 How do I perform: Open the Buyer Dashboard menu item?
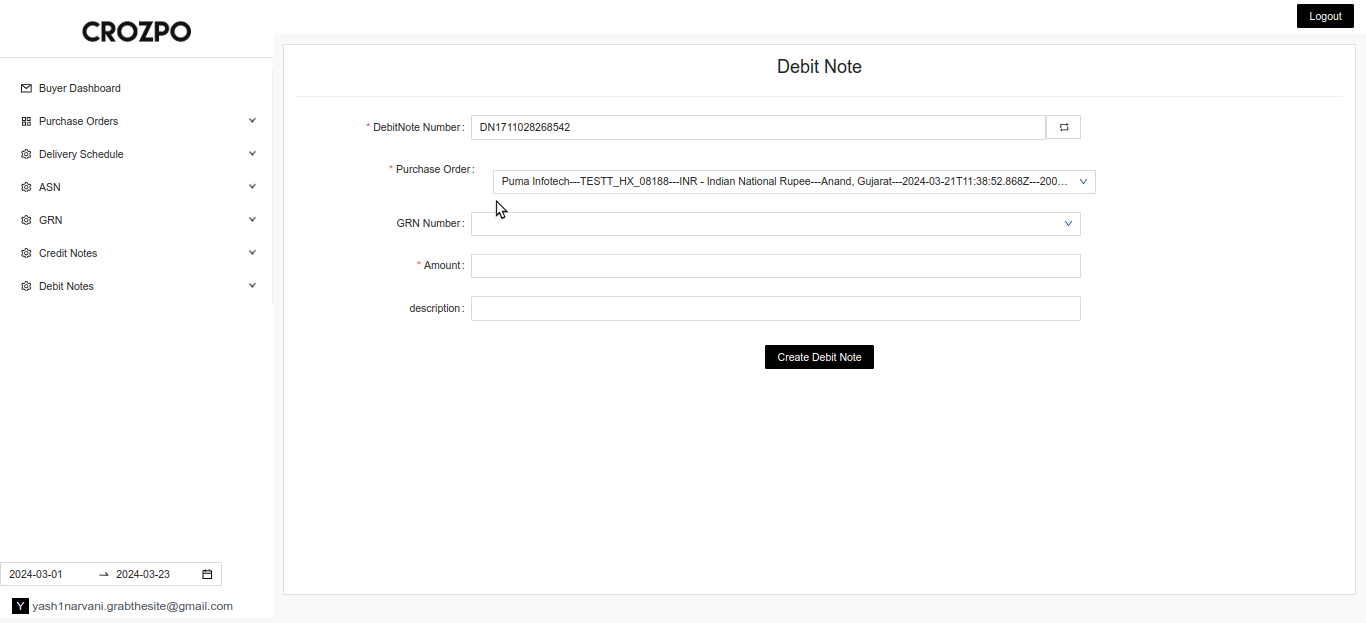pyautogui.click(x=80, y=88)
